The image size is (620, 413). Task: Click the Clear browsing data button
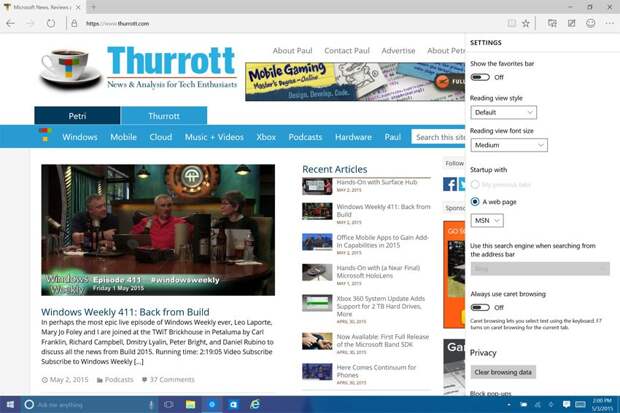tap(503, 372)
